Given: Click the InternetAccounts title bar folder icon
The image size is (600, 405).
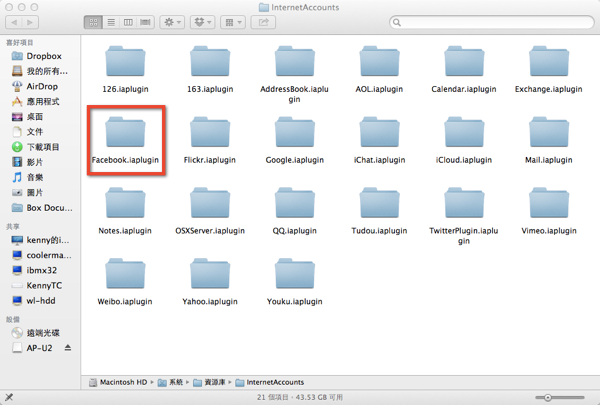Looking at the screenshot, I should pyautogui.click(x=264, y=7).
